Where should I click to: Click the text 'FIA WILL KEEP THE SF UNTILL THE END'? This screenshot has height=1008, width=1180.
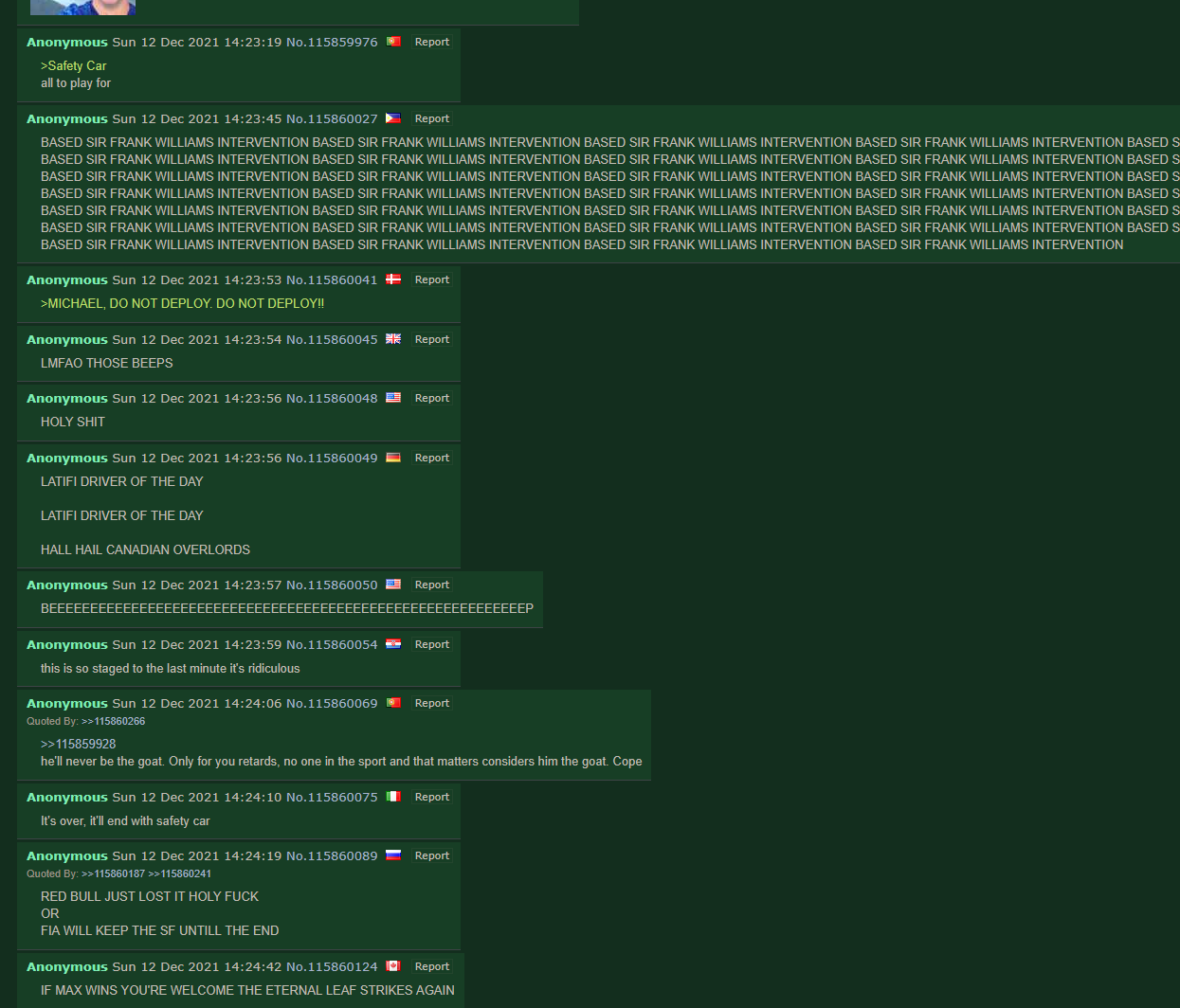[160, 930]
